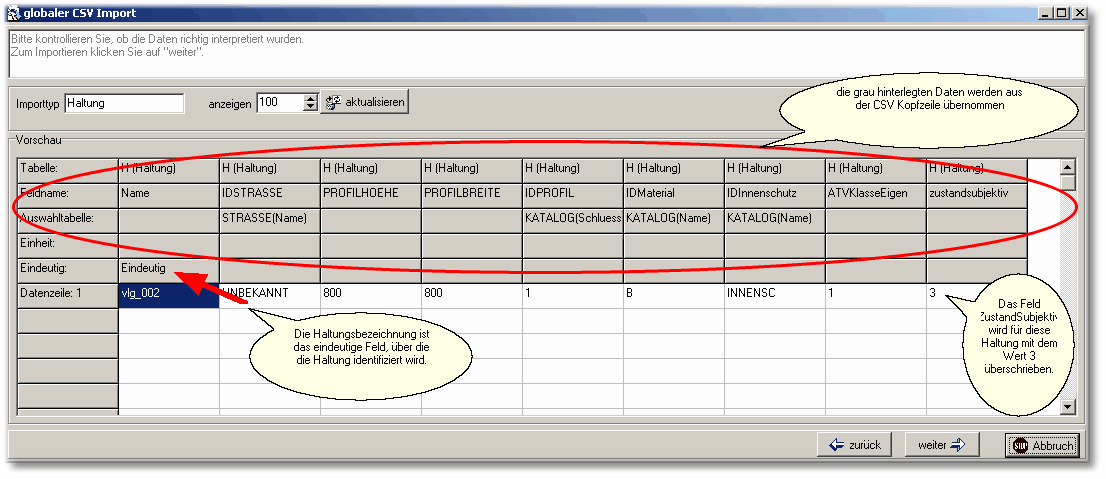The image size is (1106, 479).
Task: Select the IDSTRASSE field name header cell
Action: tap(269, 192)
